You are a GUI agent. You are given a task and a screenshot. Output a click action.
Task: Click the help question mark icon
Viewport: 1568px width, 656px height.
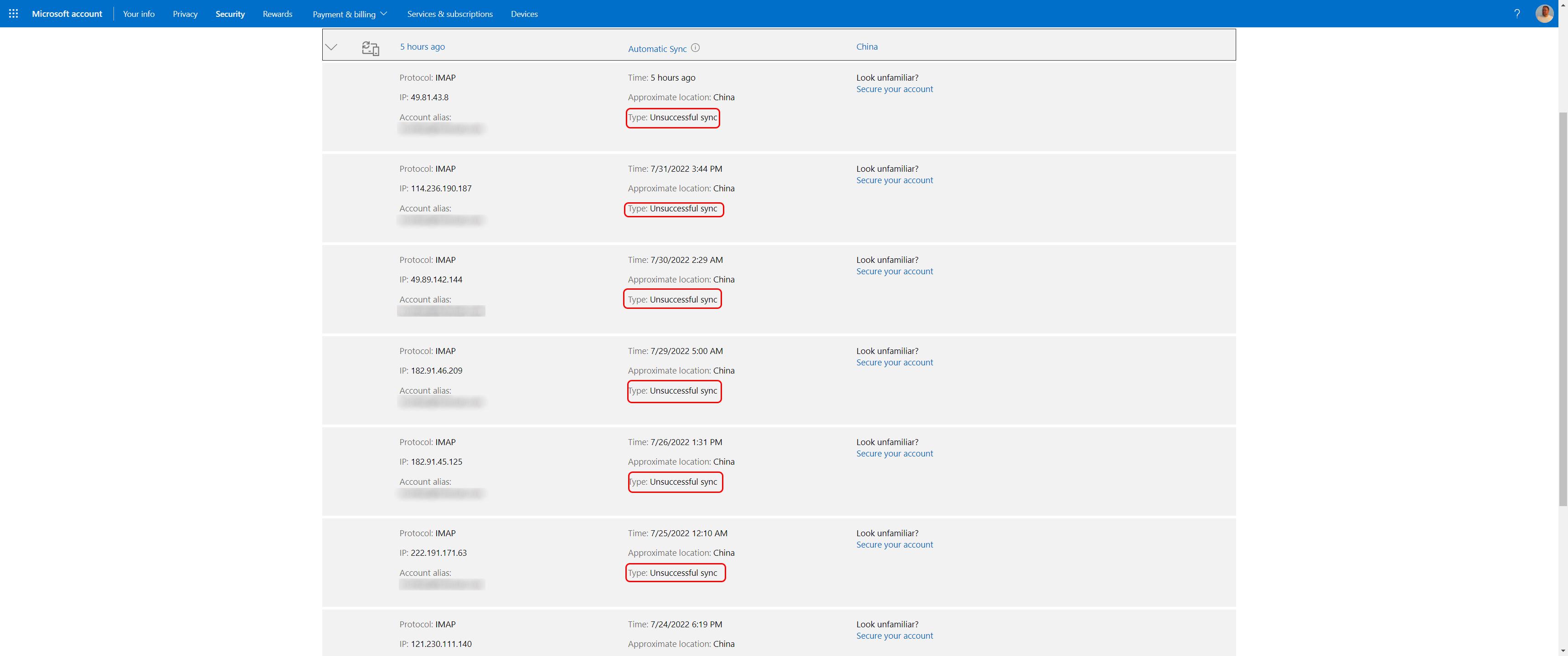(1517, 13)
